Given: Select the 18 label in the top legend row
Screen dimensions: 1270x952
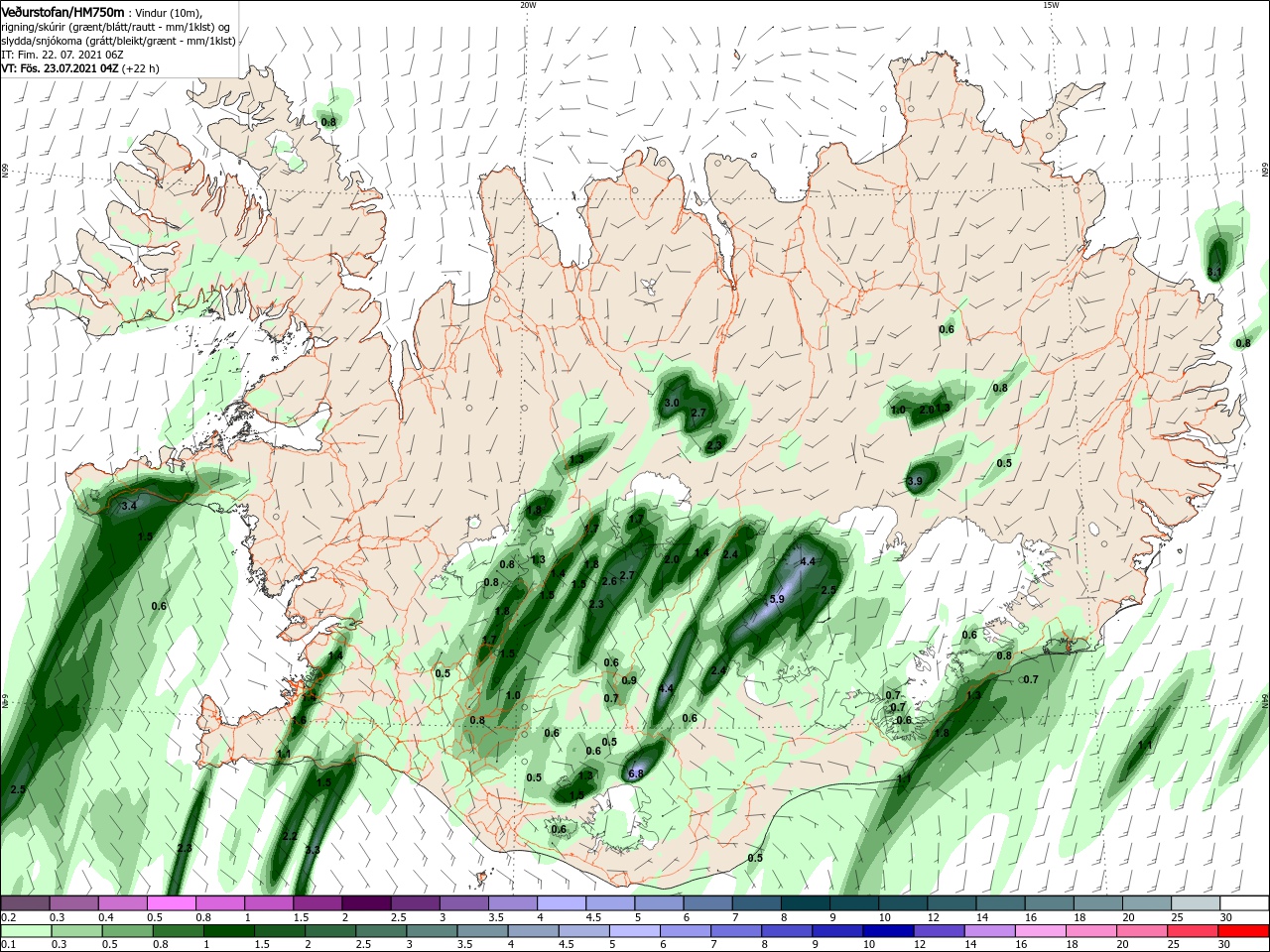Looking at the screenshot, I should (x=1078, y=917).
